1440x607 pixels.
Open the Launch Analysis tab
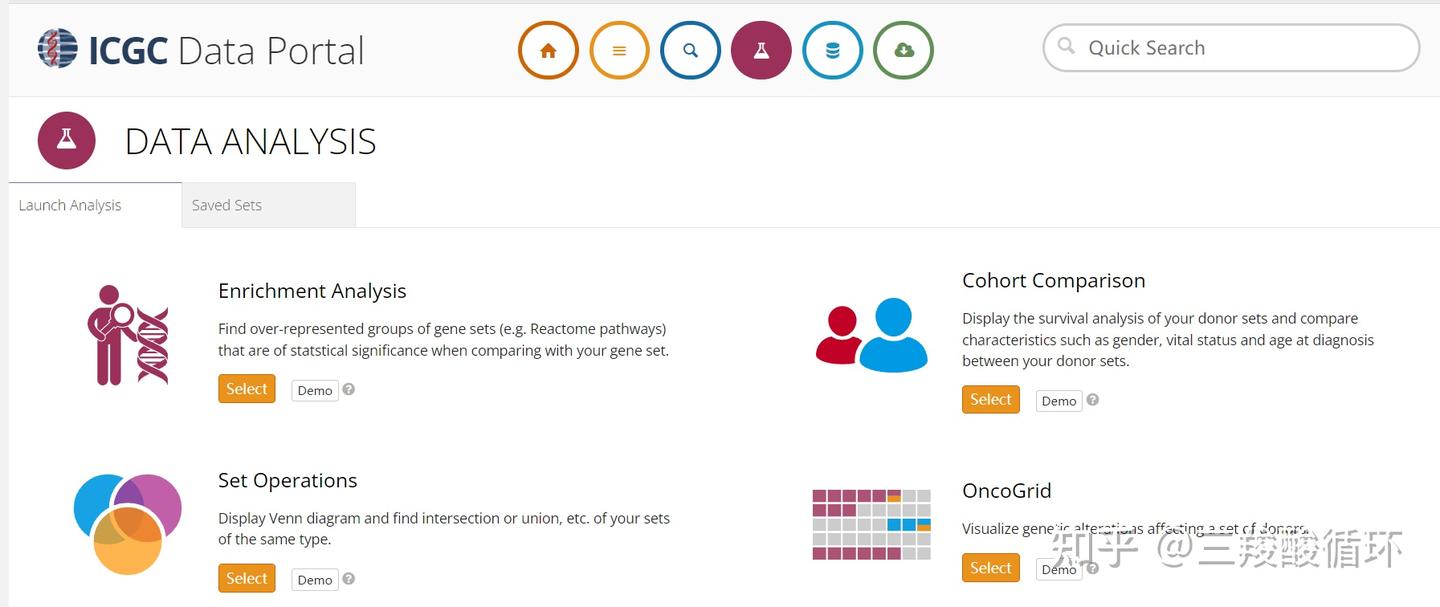pos(70,205)
